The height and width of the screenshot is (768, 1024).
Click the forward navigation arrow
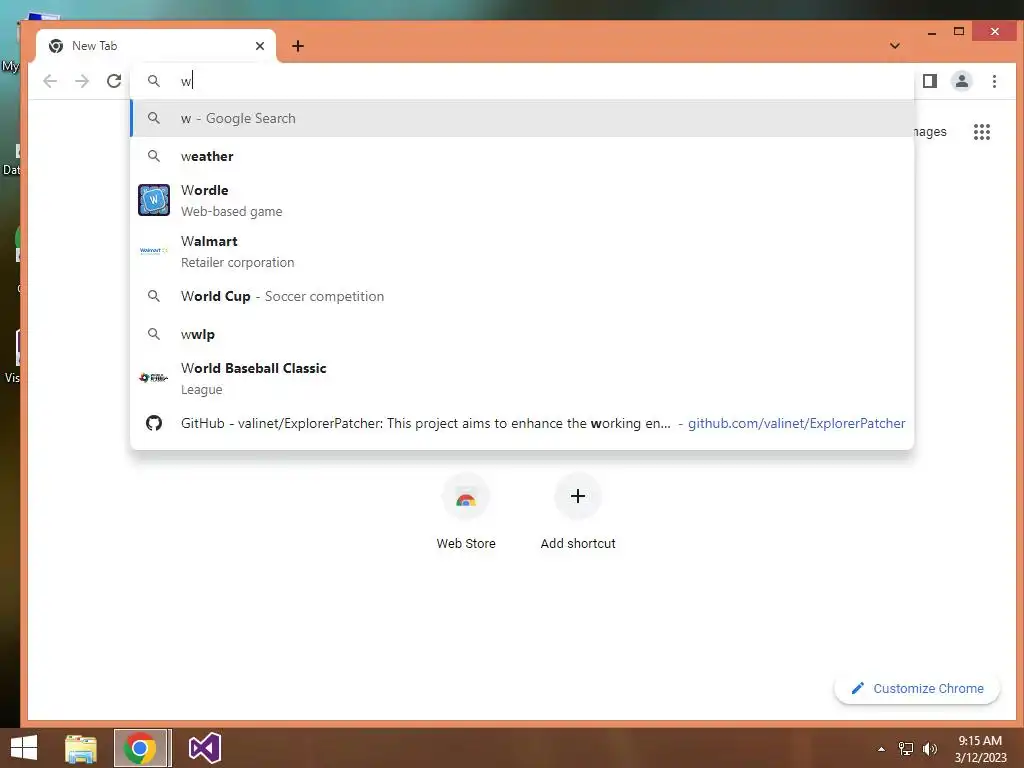[82, 81]
